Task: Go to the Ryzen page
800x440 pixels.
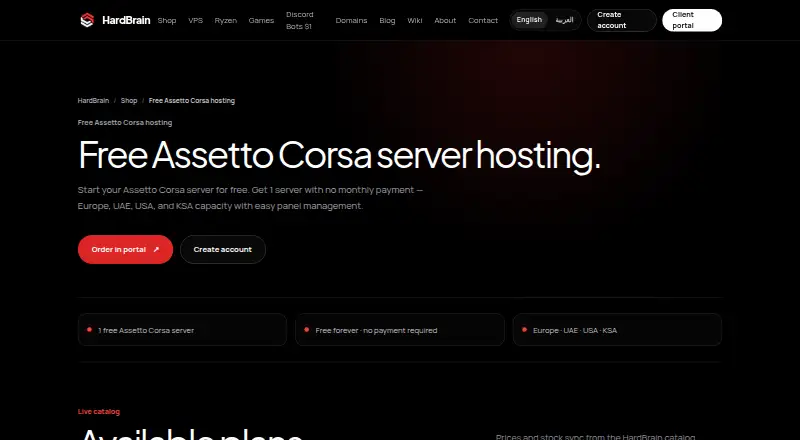Action: (226, 20)
